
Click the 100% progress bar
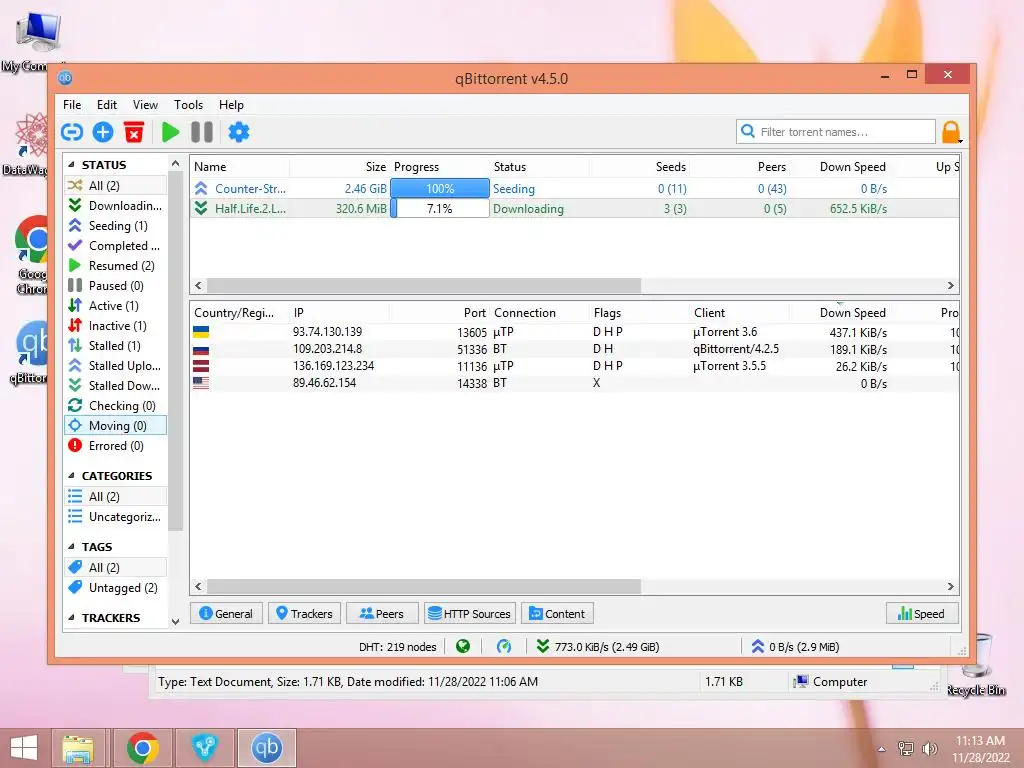tap(440, 189)
